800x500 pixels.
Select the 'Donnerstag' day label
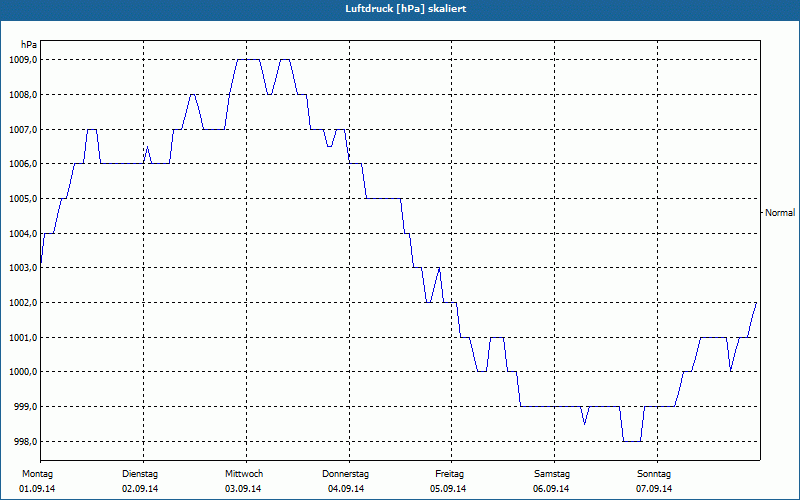pyautogui.click(x=345, y=474)
